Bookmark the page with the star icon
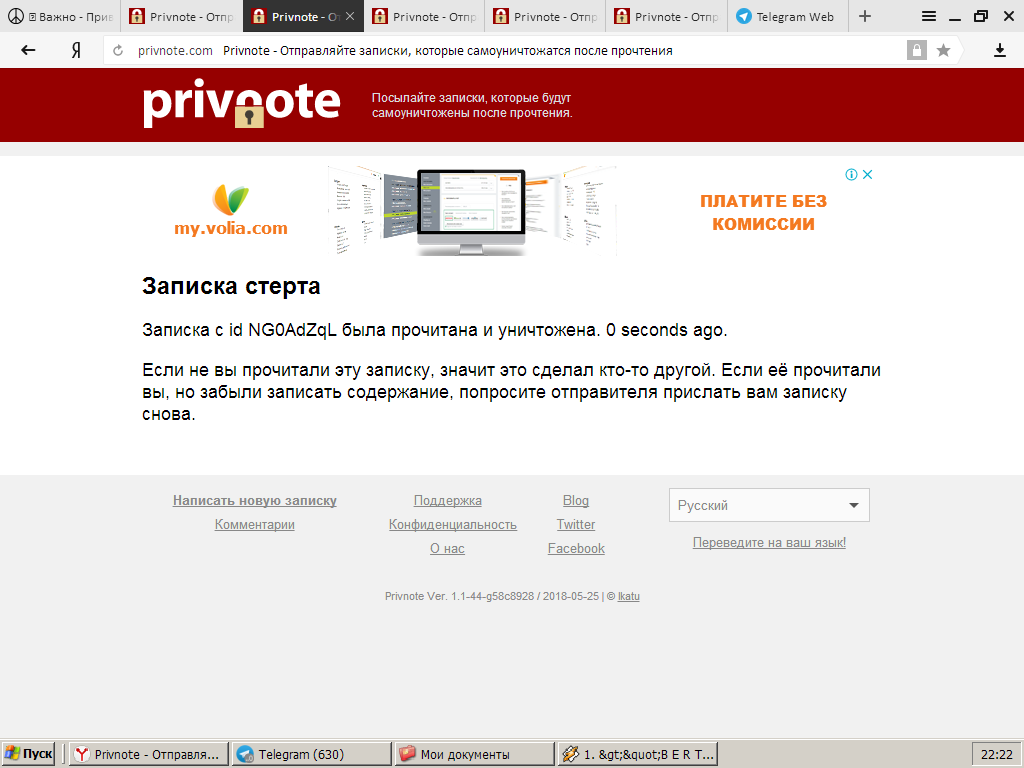 943,50
